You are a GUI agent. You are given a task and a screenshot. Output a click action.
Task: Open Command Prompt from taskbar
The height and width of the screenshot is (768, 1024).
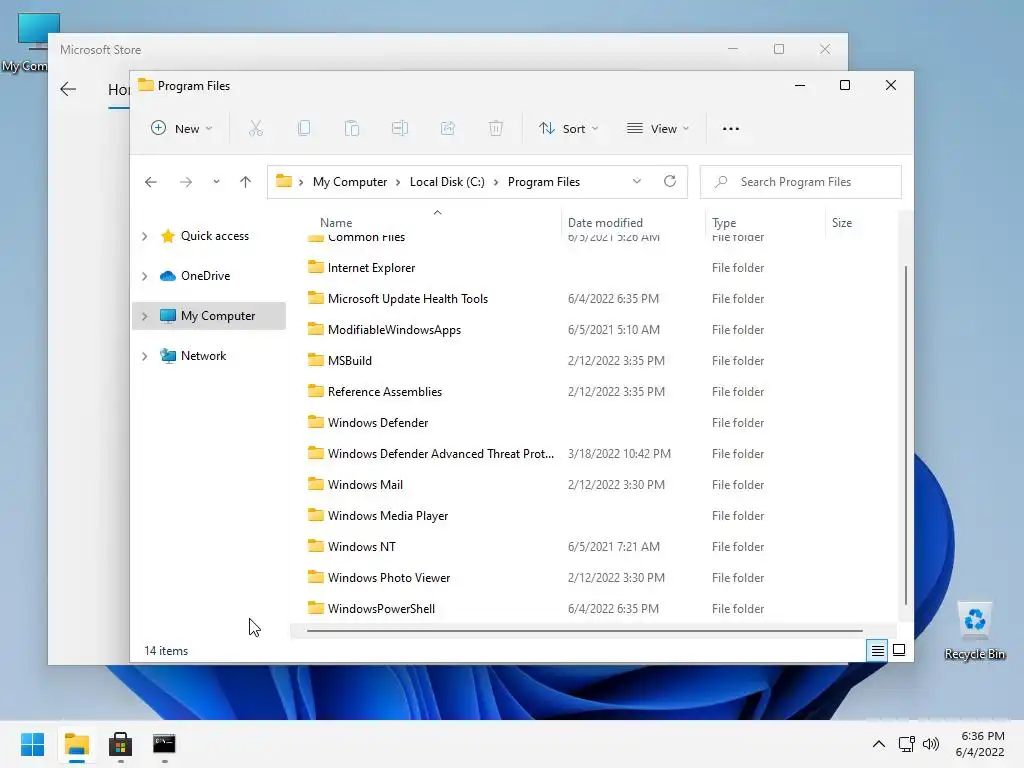[x=164, y=744]
